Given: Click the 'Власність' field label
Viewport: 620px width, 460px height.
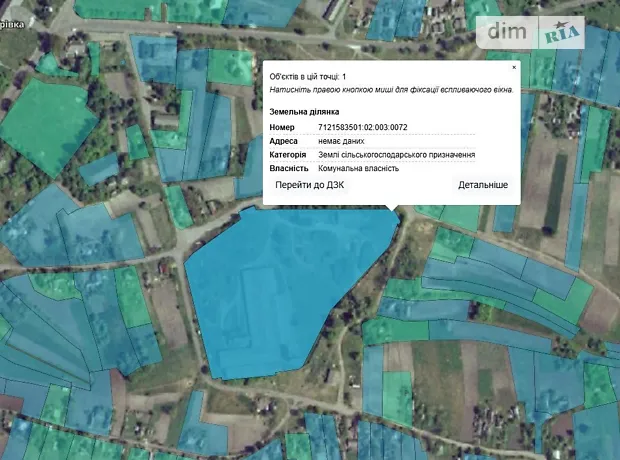Looking at the screenshot, I should [289, 168].
